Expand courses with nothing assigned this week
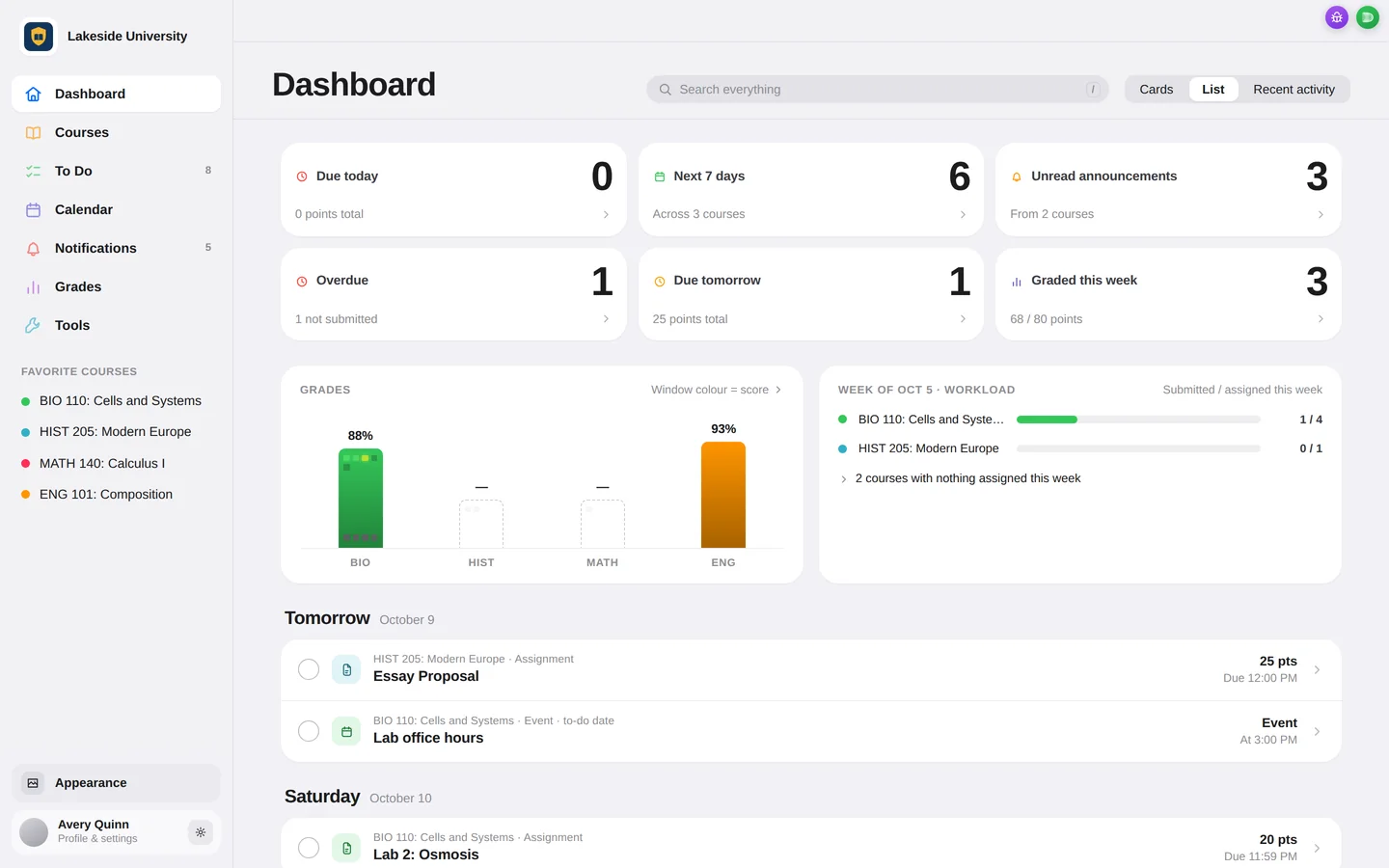The width and height of the screenshot is (1389, 868). click(x=961, y=478)
